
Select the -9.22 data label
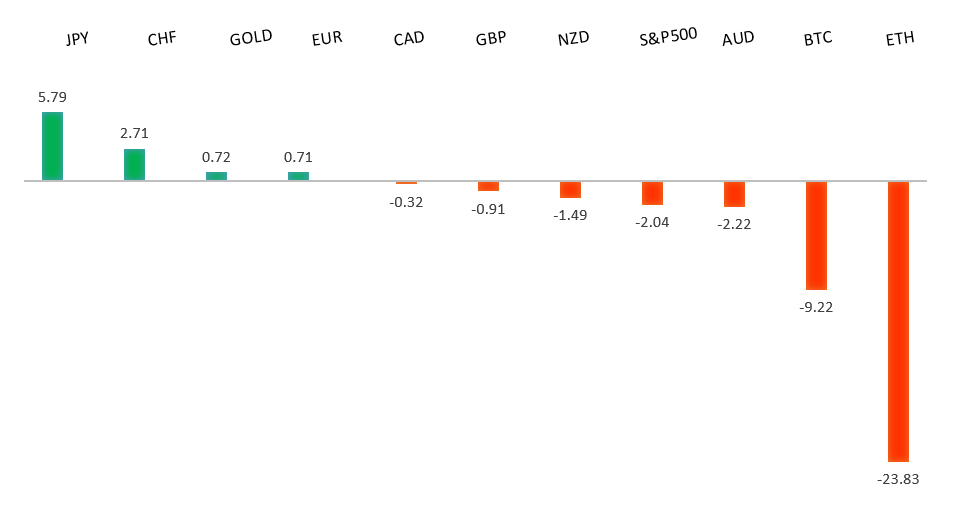tap(816, 307)
